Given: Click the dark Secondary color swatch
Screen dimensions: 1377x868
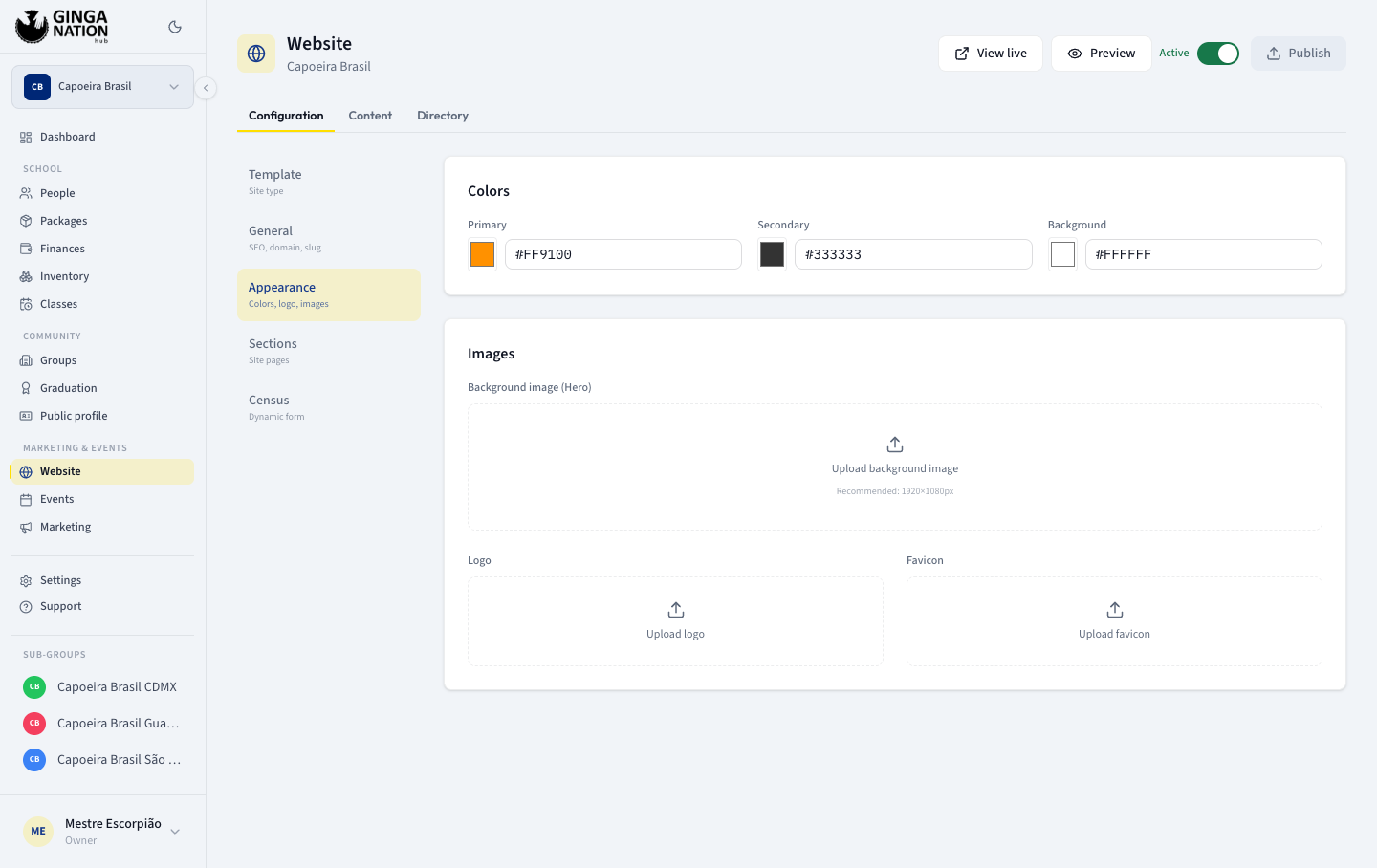Looking at the screenshot, I should pos(773,254).
